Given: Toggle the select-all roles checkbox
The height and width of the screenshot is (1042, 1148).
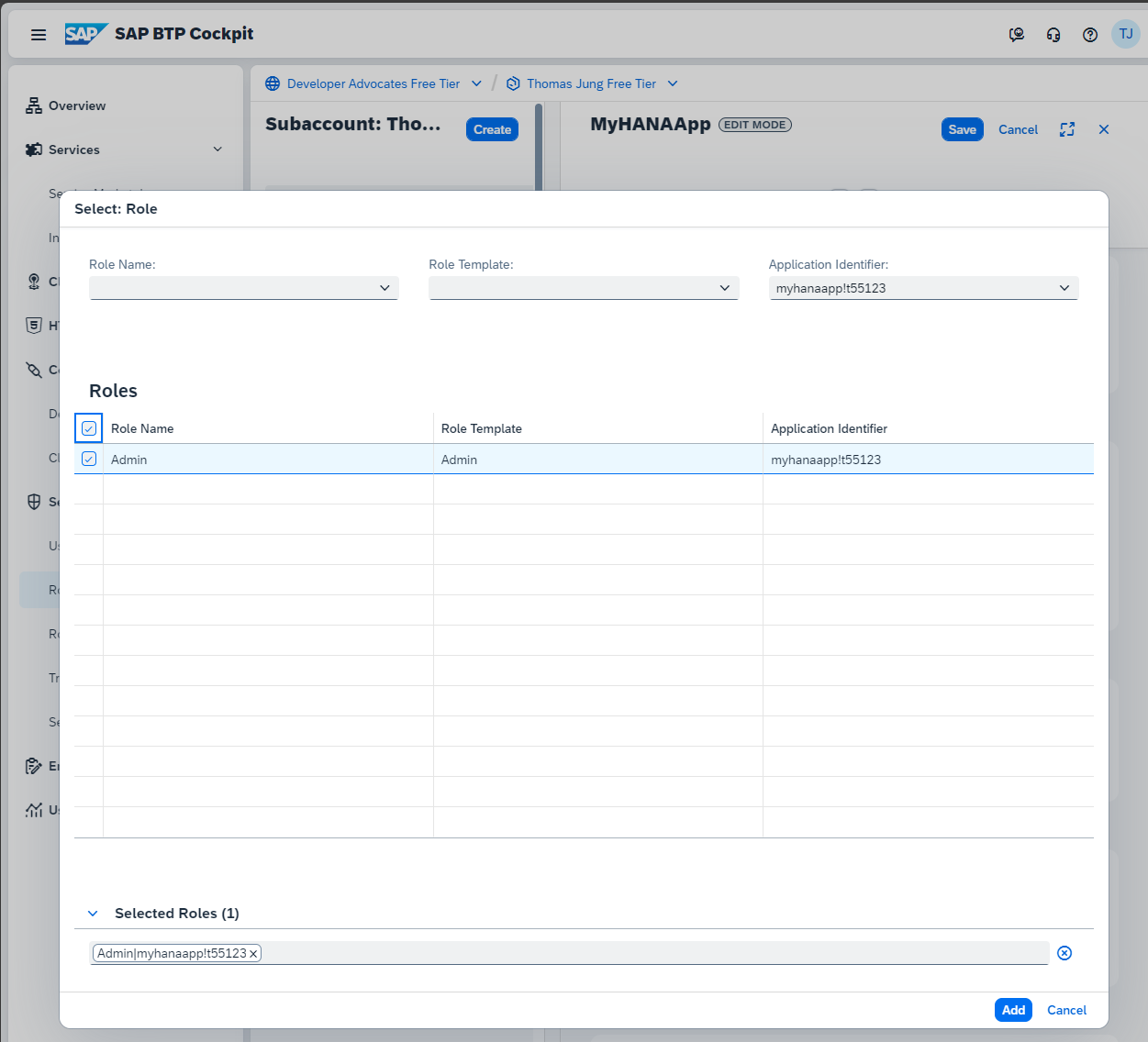Looking at the screenshot, I should [89, 428].
